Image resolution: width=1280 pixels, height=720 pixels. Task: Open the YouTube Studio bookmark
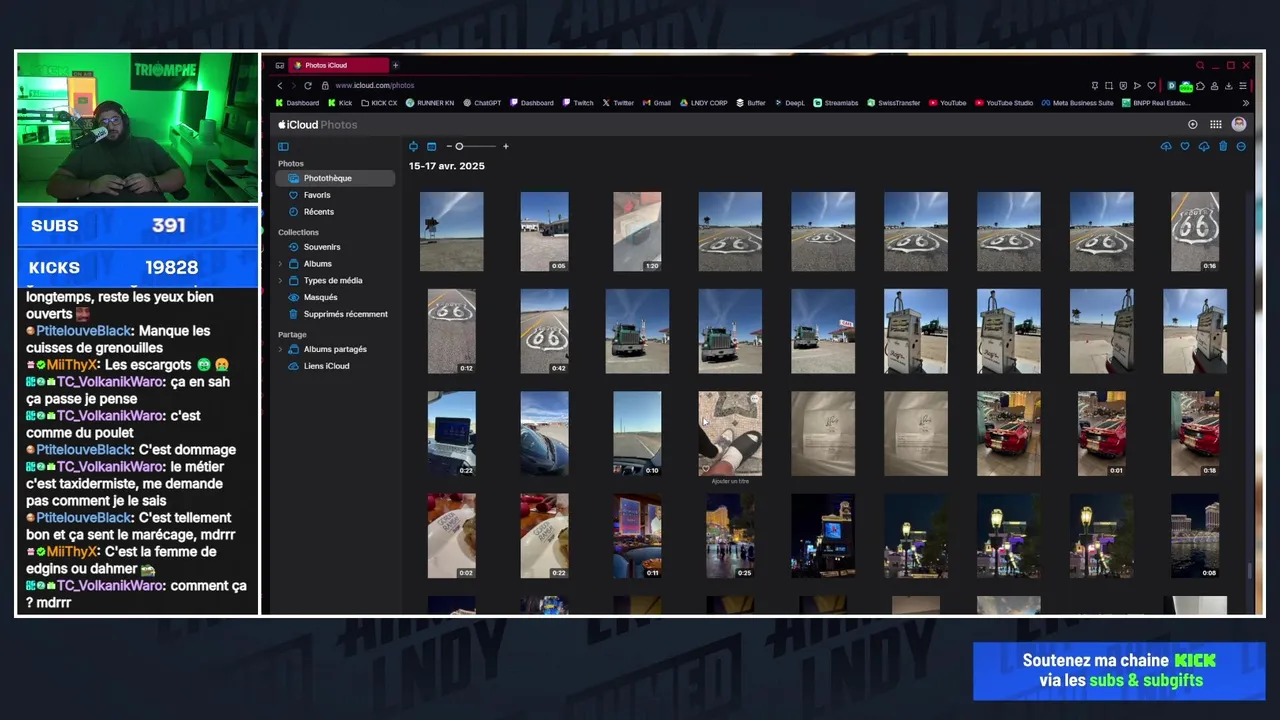[x=1004, y=103]
